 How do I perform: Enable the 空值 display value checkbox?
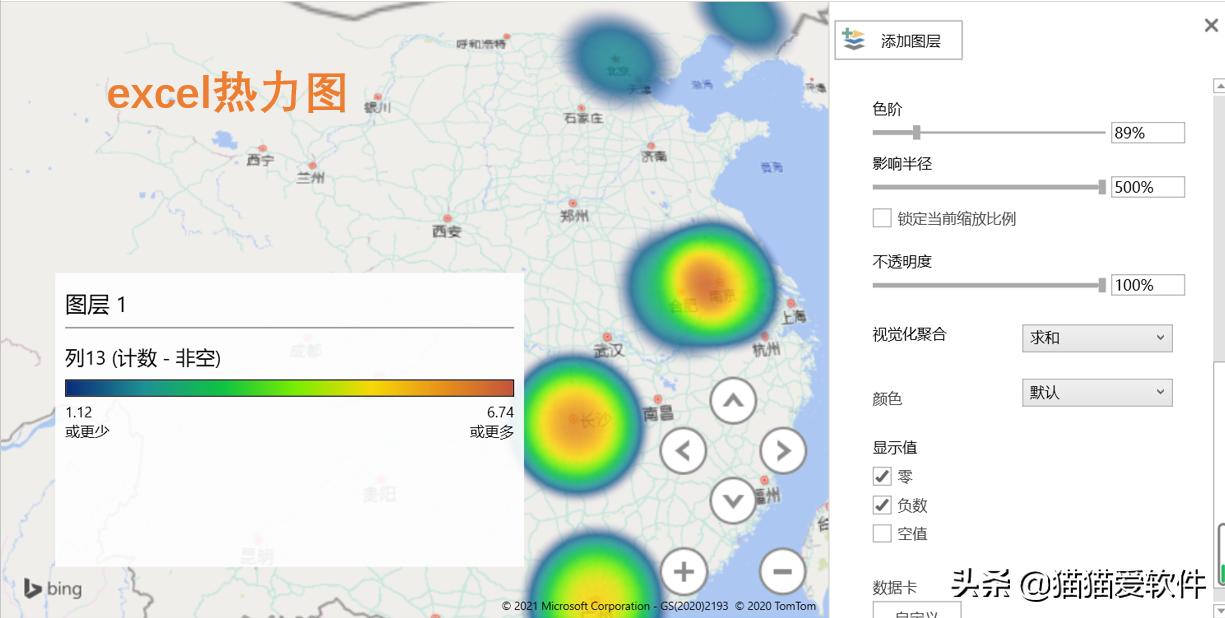(881, 533)
